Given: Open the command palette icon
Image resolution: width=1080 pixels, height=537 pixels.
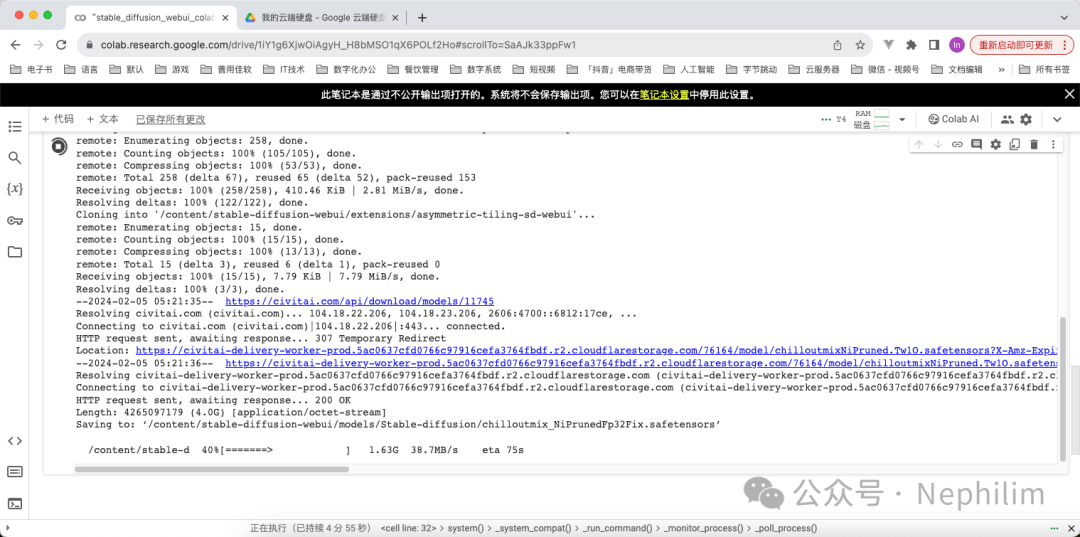Looking at the screenshot, I should 14,472.
